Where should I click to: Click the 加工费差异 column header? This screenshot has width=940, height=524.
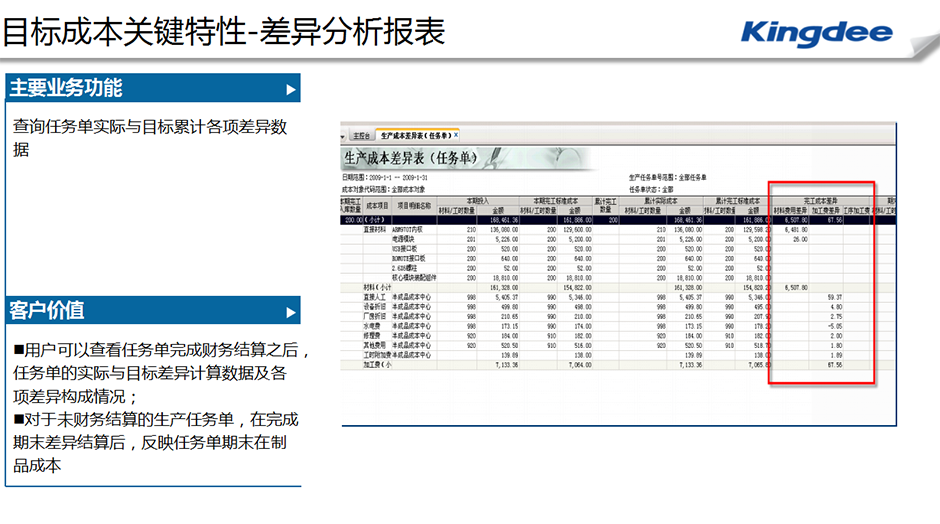[825, 210]
